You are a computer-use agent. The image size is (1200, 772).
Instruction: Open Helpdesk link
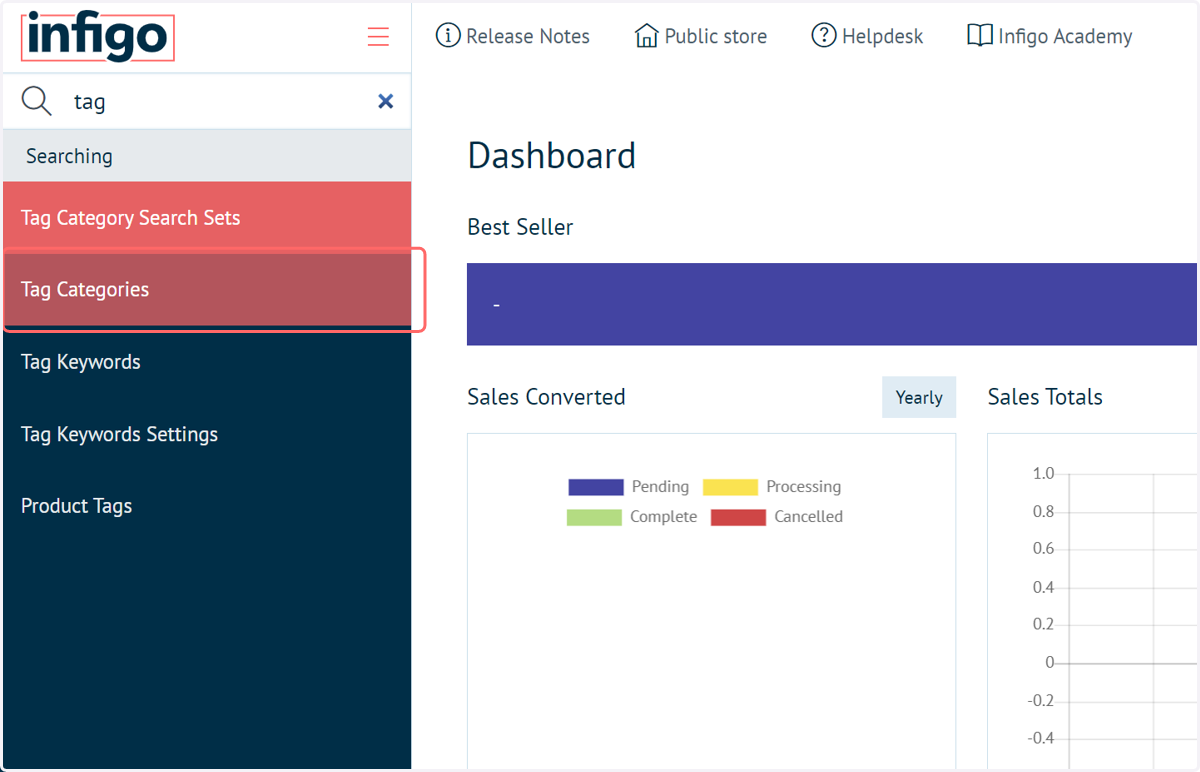click(x=867, y=37)
